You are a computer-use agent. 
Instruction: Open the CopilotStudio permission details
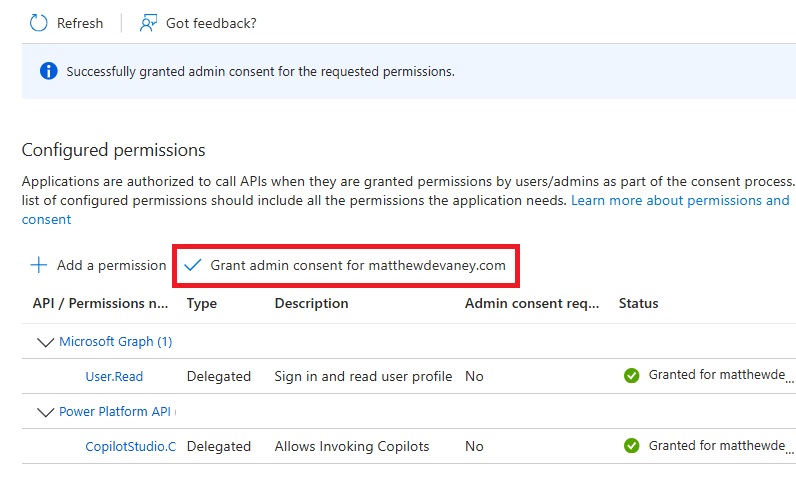pos(130,447)
